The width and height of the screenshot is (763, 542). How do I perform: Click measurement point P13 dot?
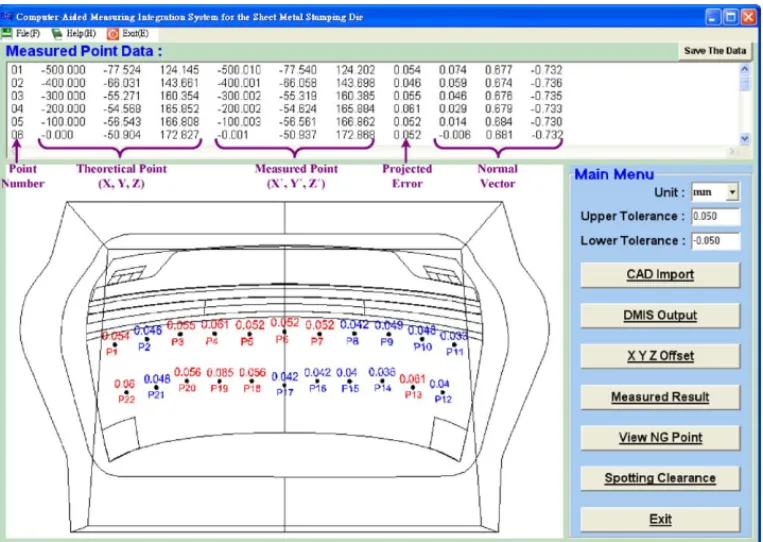413,387
